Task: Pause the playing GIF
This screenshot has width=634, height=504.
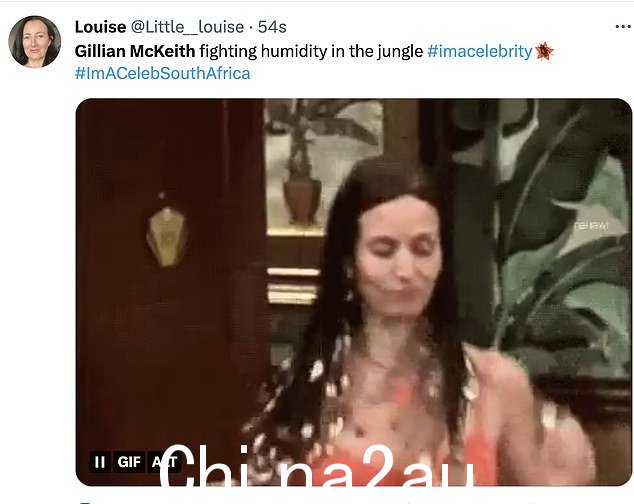Action: pyautogui.click(x=99, y=462)
